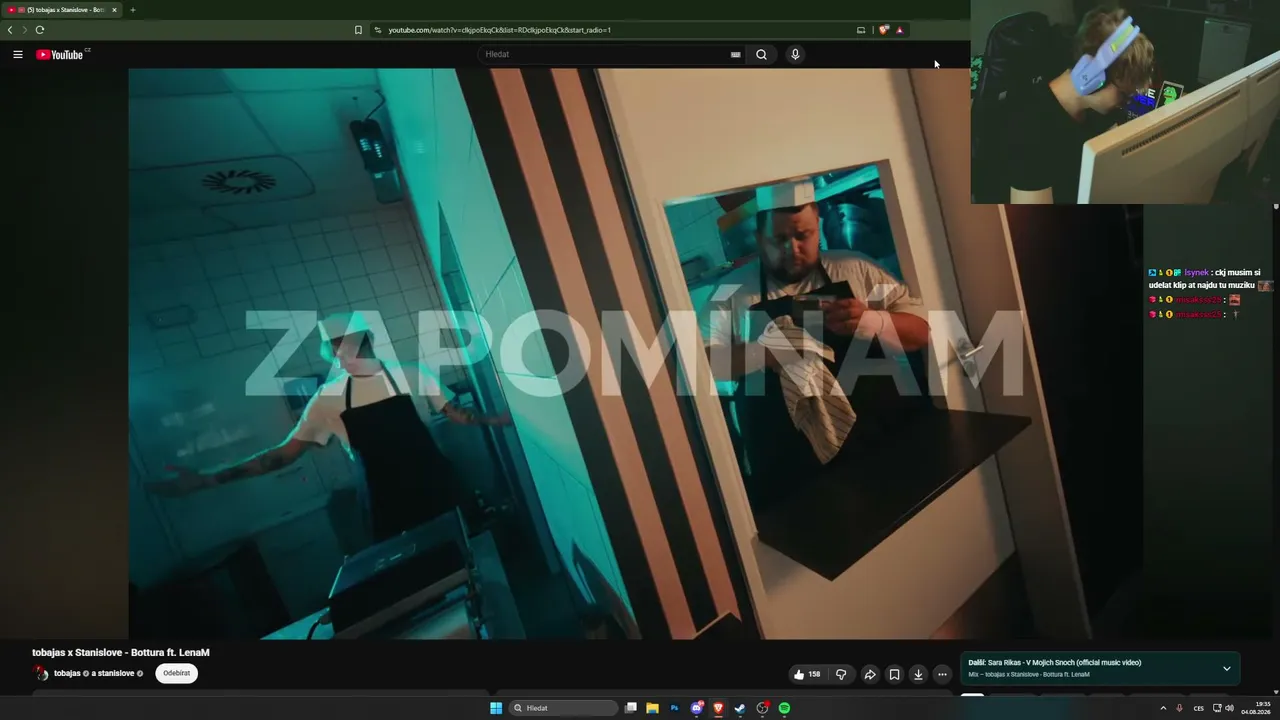The image size is (1280, 720).
Task: Click the Windows taskbar 'Hledat' search box
Action: pyautogui.click(x=563, y=708)
